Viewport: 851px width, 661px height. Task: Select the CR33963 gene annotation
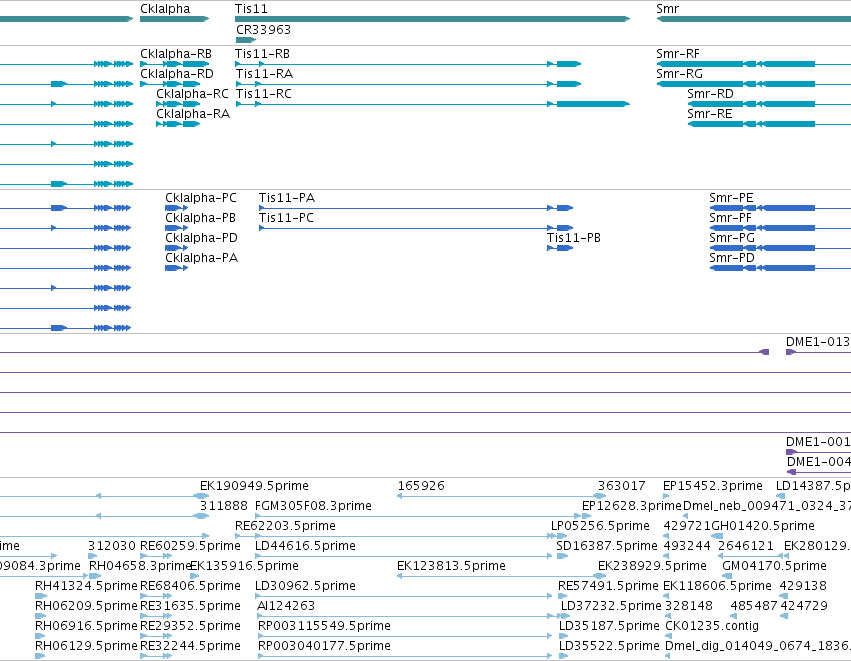point(263,30)
